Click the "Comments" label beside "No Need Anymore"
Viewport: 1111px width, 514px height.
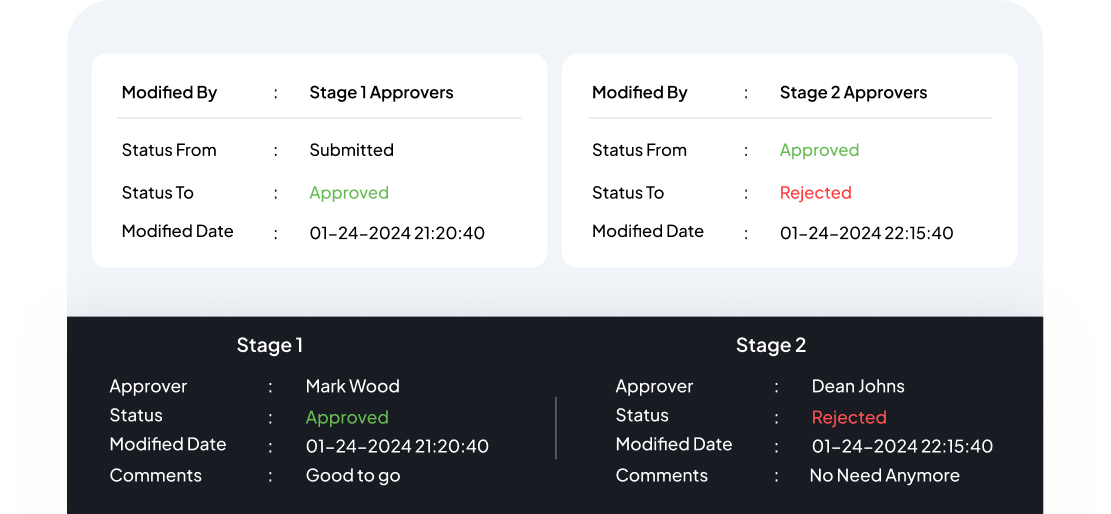point(661,476)
